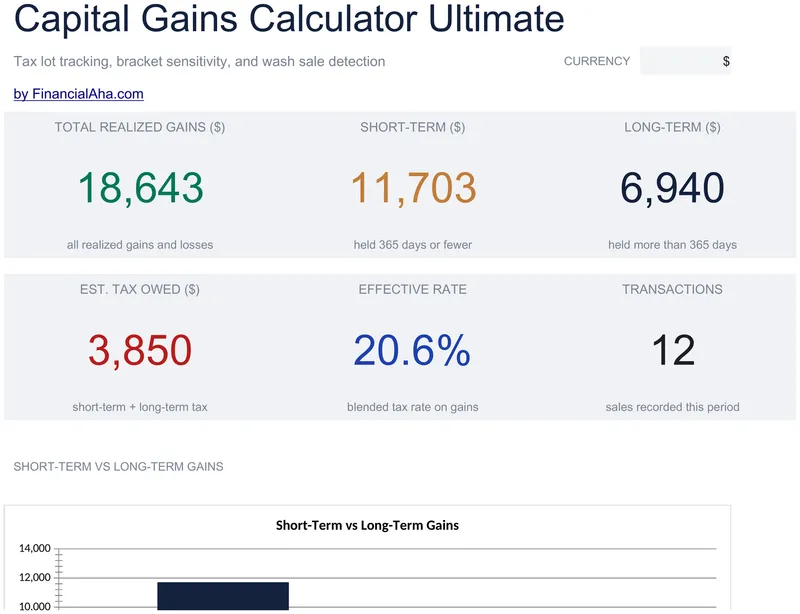Viewport: 800px width, 614px height.
Task: Select the subtitle about tax lot tracking
Action: (199, 61)
